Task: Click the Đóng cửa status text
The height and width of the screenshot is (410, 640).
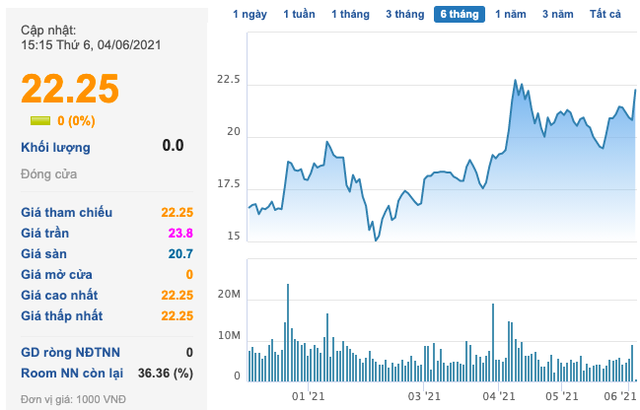Action: coord(49,174)
